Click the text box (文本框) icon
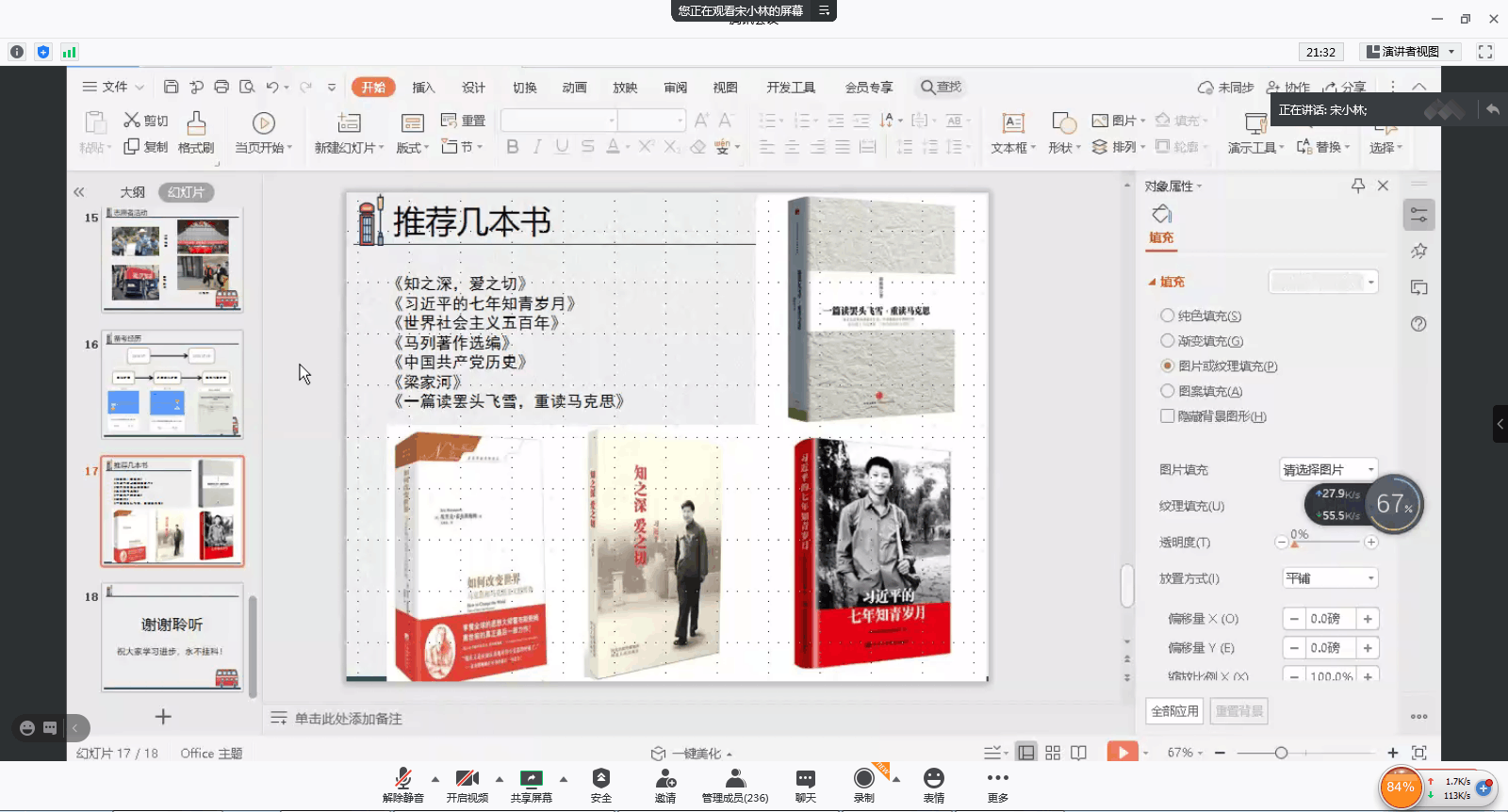The image size is (1508, 812). pos(1013,123)
